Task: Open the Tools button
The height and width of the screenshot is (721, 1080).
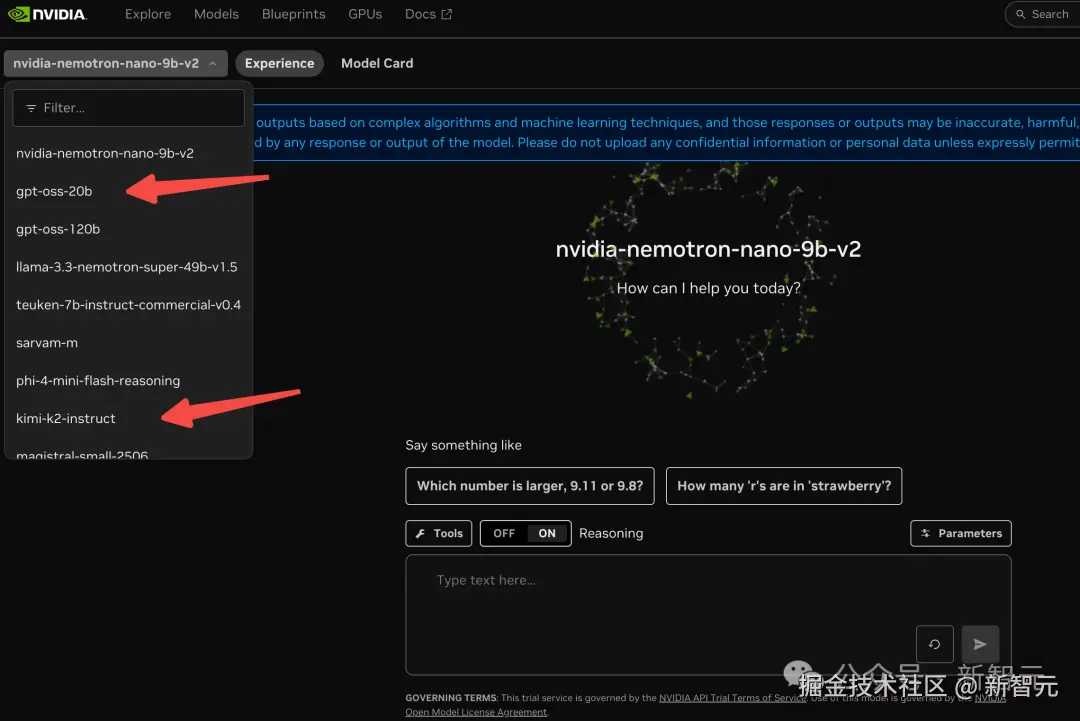Action: (x=439, y=534)
